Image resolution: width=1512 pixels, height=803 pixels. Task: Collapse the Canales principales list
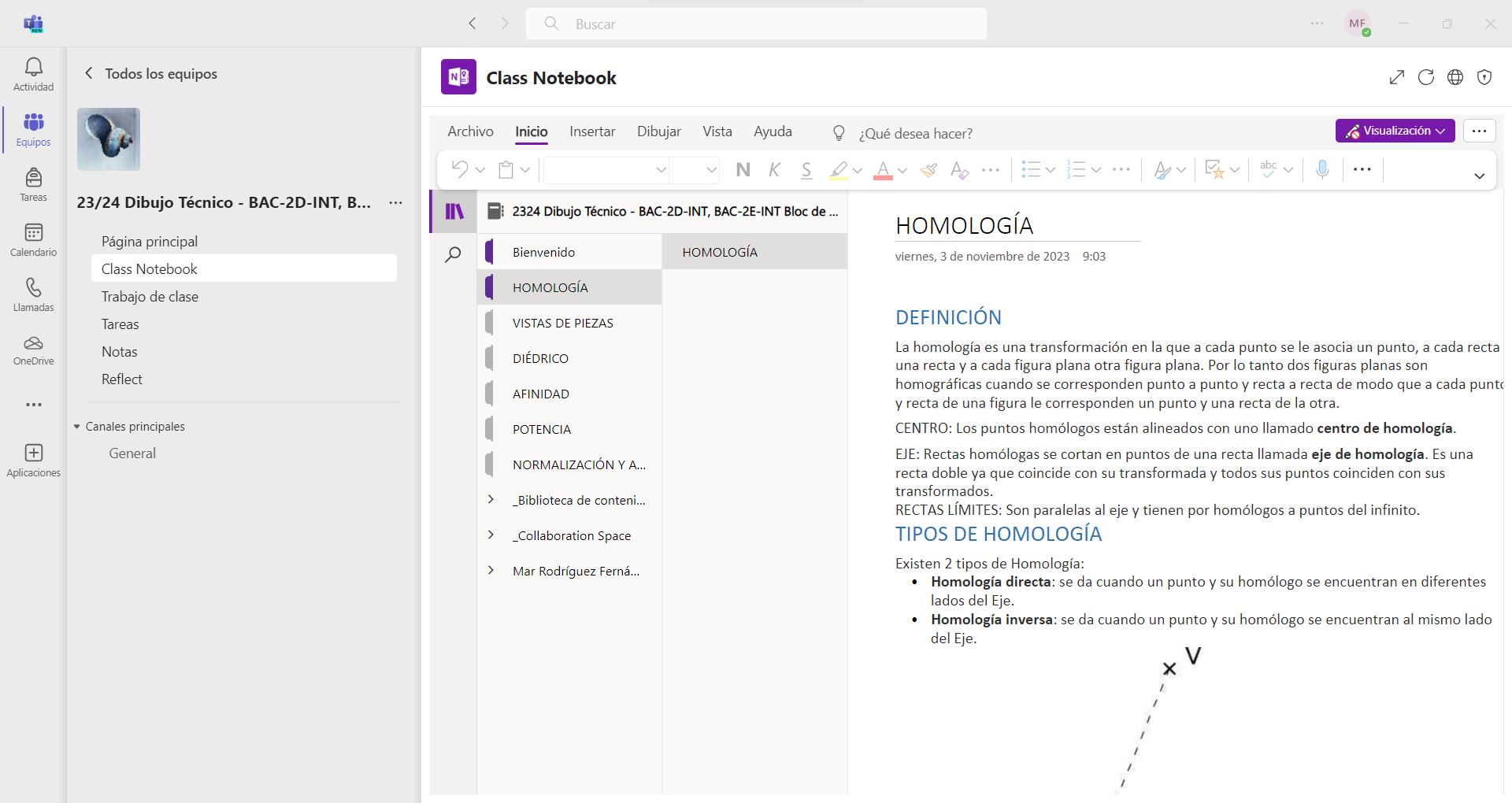point(77,427)
